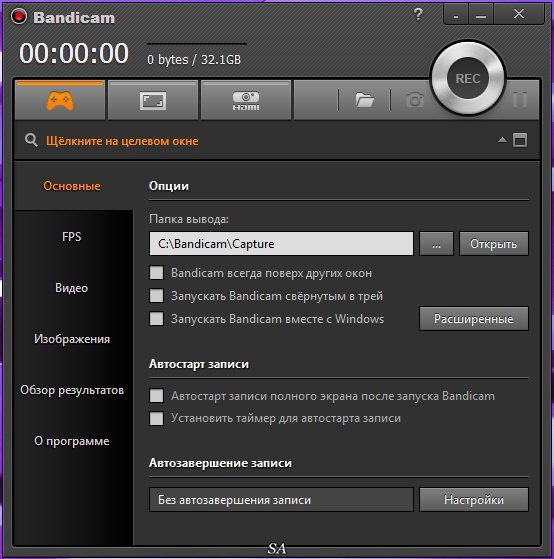Viewport: 554px width, 559px height.
Task: Open the Основные settings tab
Action: 72,186
